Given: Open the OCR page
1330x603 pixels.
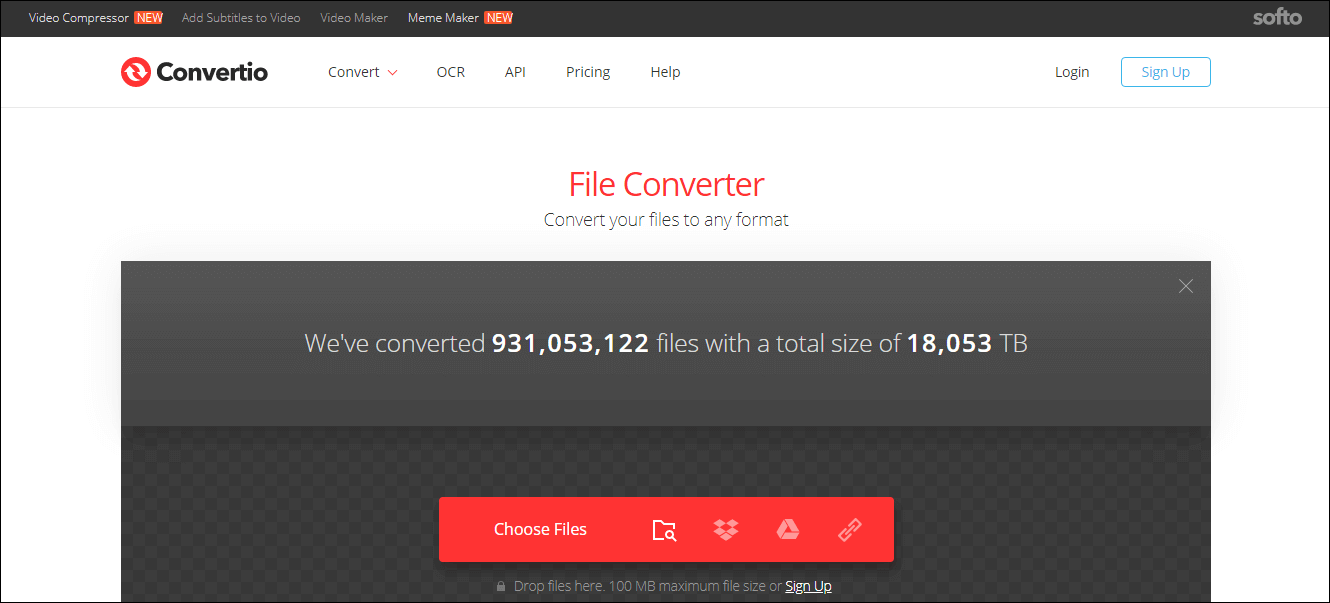Looking at the screenshot, I should click(x=451, y=72).
